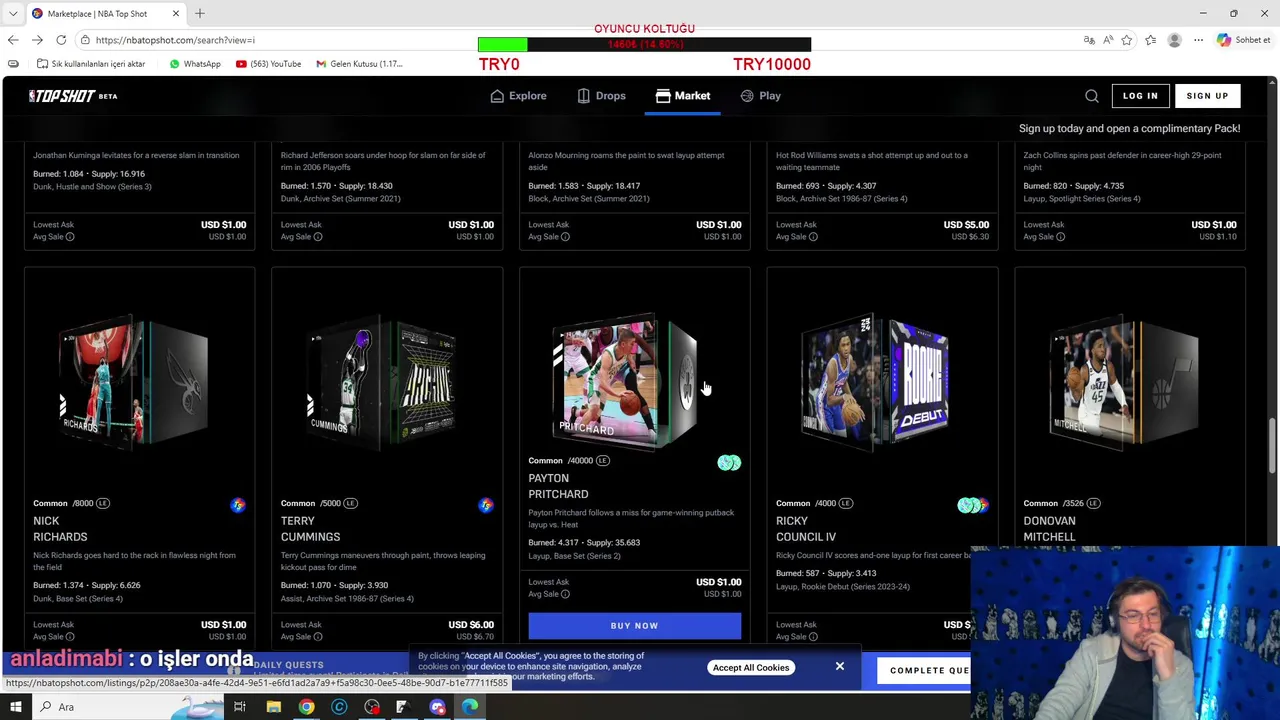The height and width of the screenshot is (720, 1280).
Task: Click the LE badge on Terry Cummings card
Action: (351, 503)
